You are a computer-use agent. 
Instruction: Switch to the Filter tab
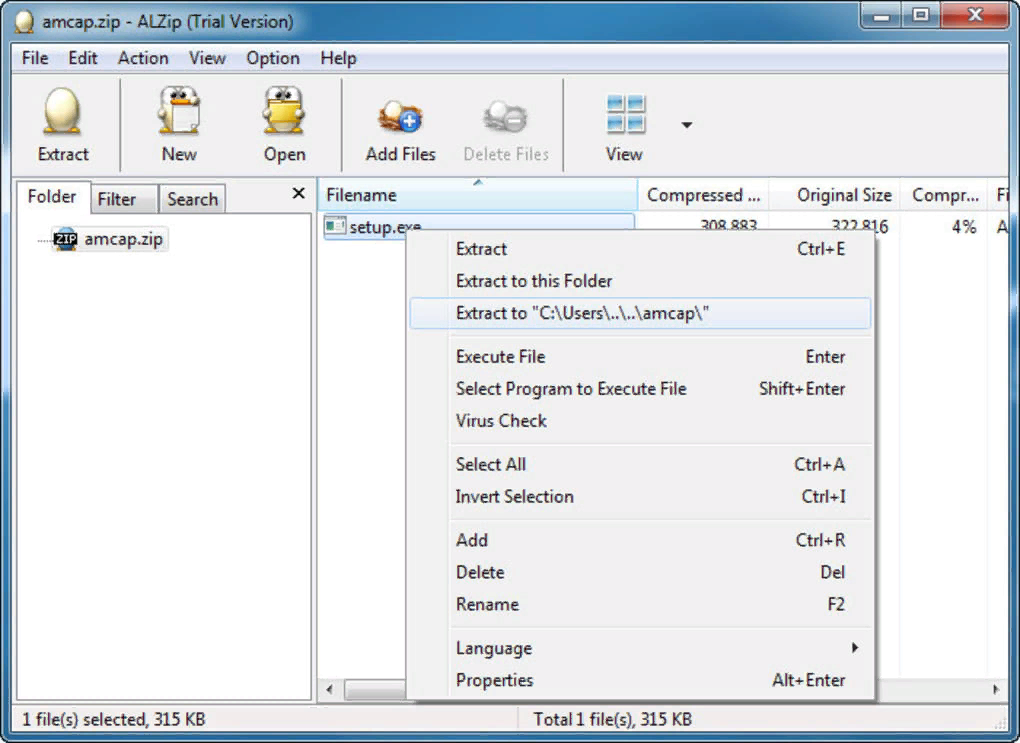117,199
